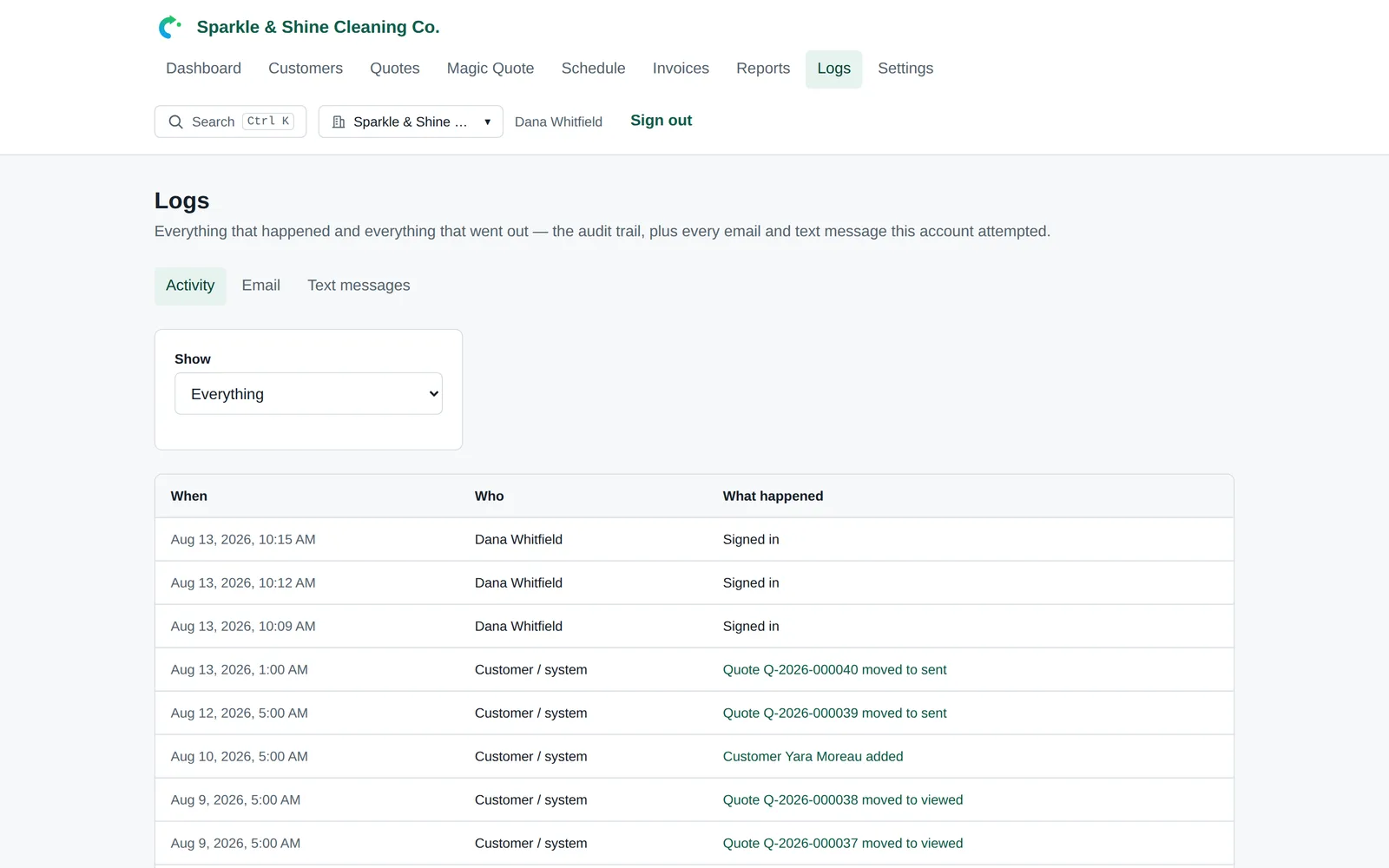The width and height of the screenshot is (1389, 868).
Task: Click the Logs page heading
Action: point(181,201)
